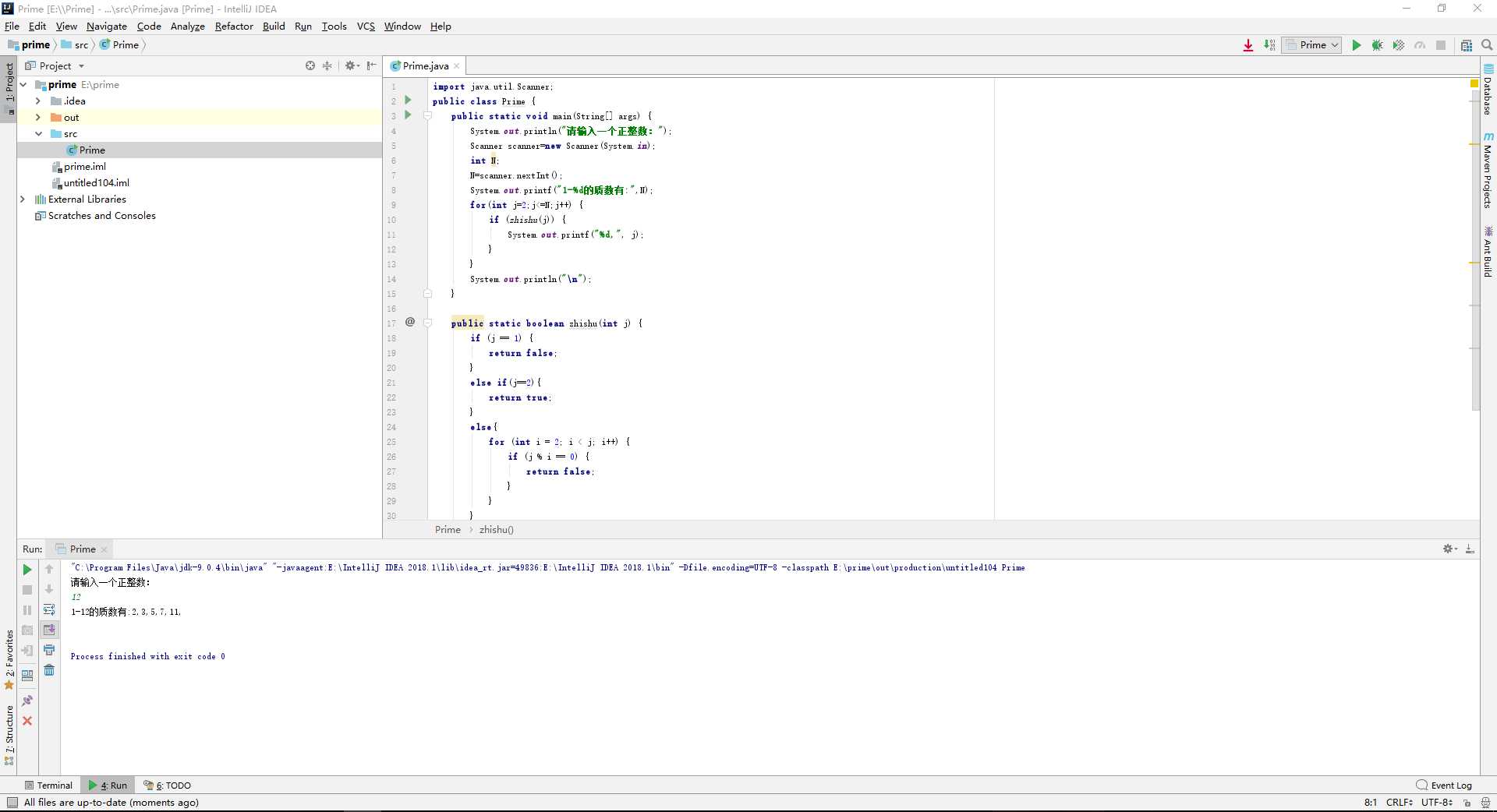Pin the Run tab
1497x812 pixels.
pos(27,701)
